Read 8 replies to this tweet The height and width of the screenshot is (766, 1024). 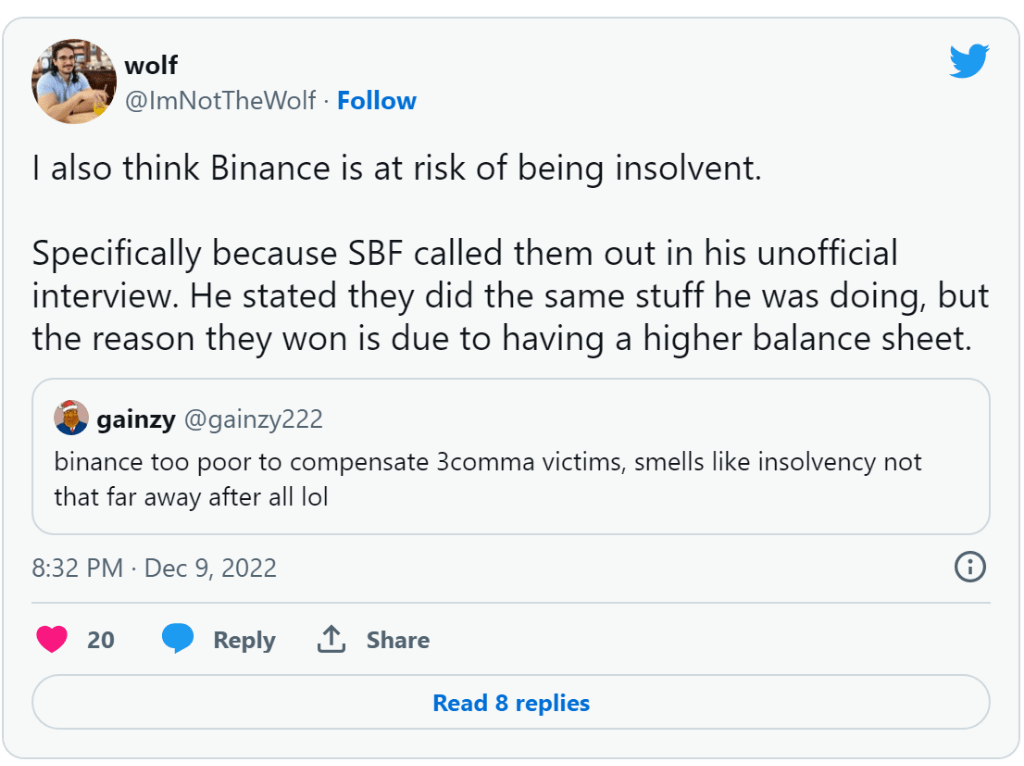(x=511, y=703)
